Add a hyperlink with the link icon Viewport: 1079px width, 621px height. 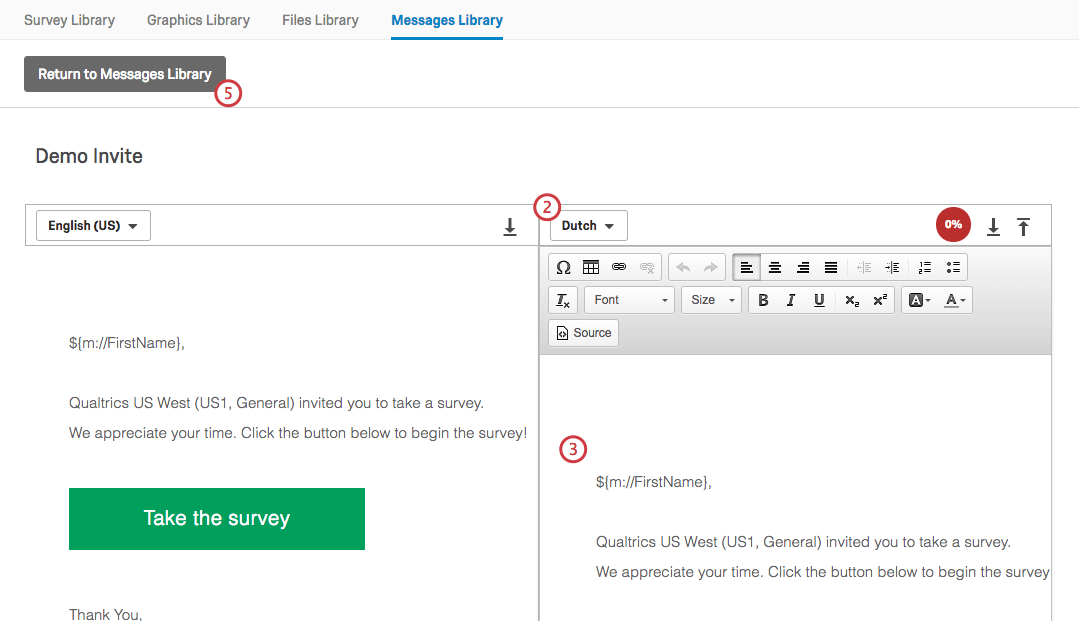618,267
